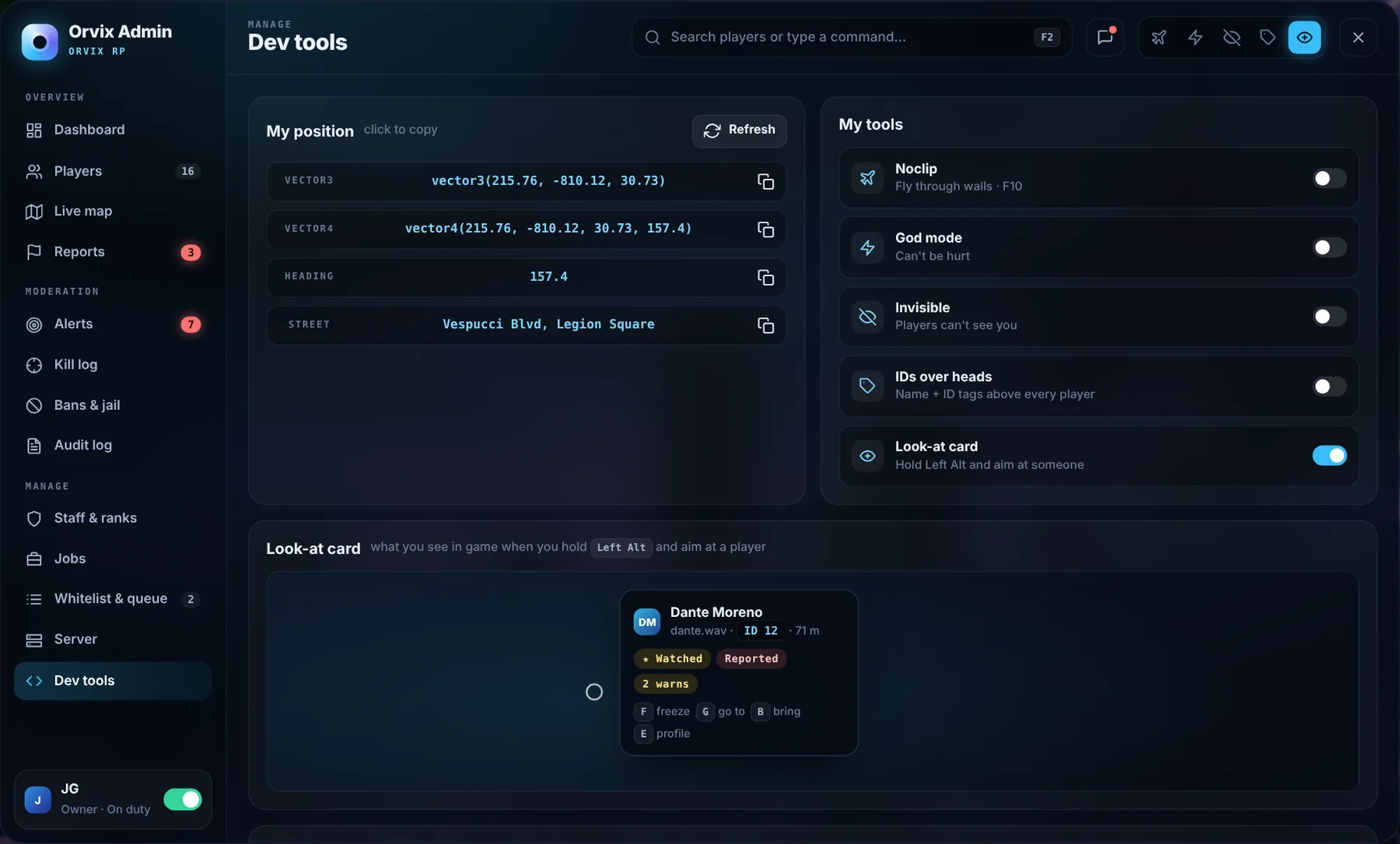Toggle the On duty switch for JG
The width and height of the screenshot is (1400, 844).
point(183,800)
